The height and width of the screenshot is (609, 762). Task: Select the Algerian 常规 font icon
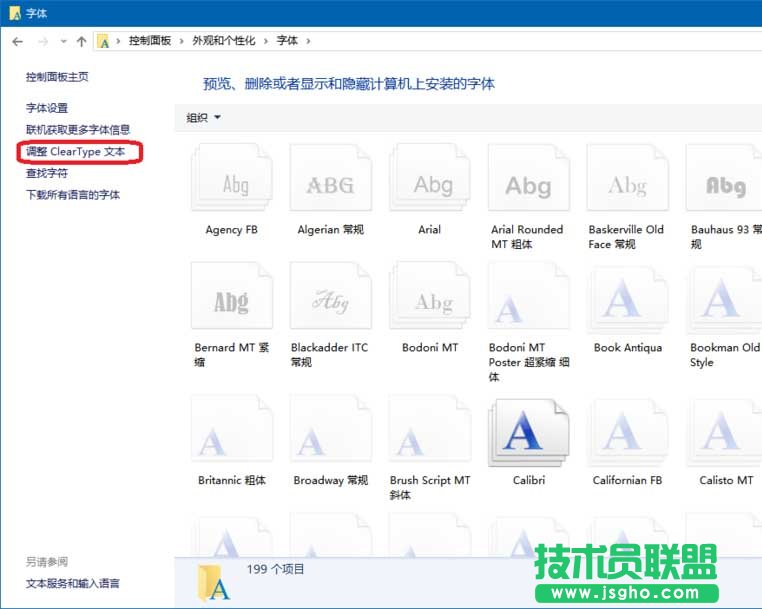(x=330, y=177)
